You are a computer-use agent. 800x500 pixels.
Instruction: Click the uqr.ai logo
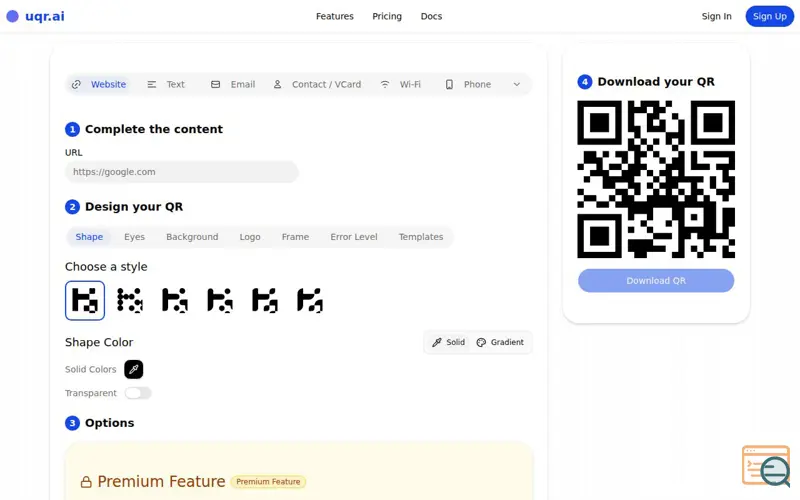point(35,16)
